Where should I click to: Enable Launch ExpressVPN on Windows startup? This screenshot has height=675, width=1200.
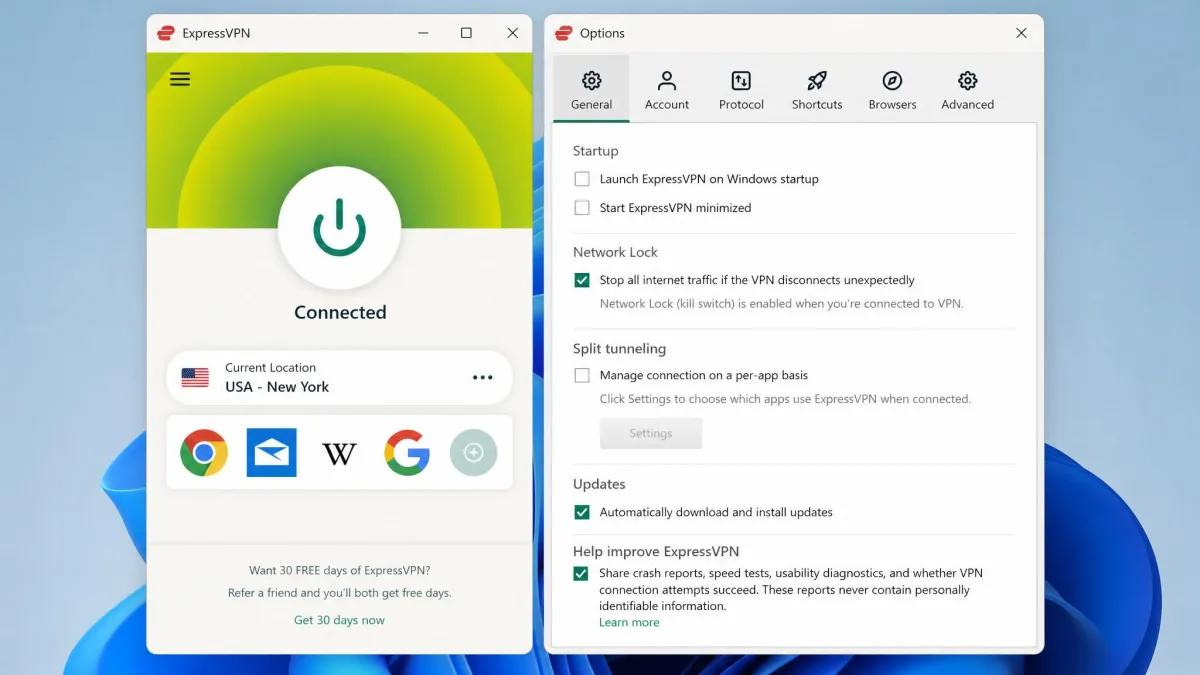pyautogui.click(x=582, y=179)
